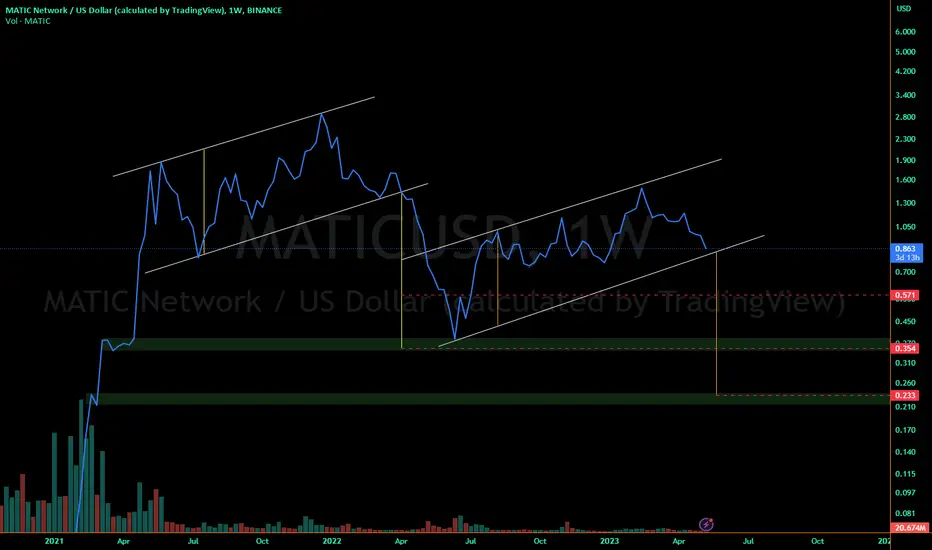Click the Apr label right after 2021

pos(123,541)
